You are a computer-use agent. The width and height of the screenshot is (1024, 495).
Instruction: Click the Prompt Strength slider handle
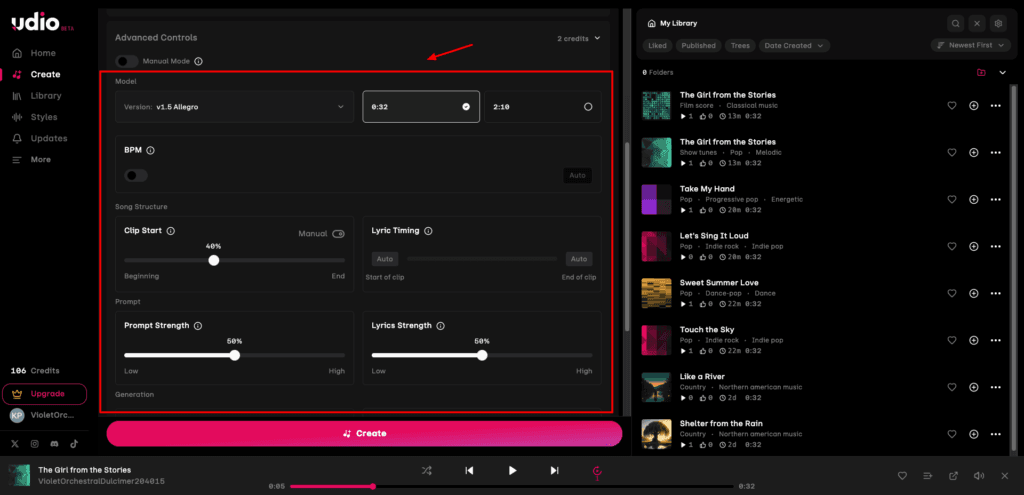(x=234, y=355)
